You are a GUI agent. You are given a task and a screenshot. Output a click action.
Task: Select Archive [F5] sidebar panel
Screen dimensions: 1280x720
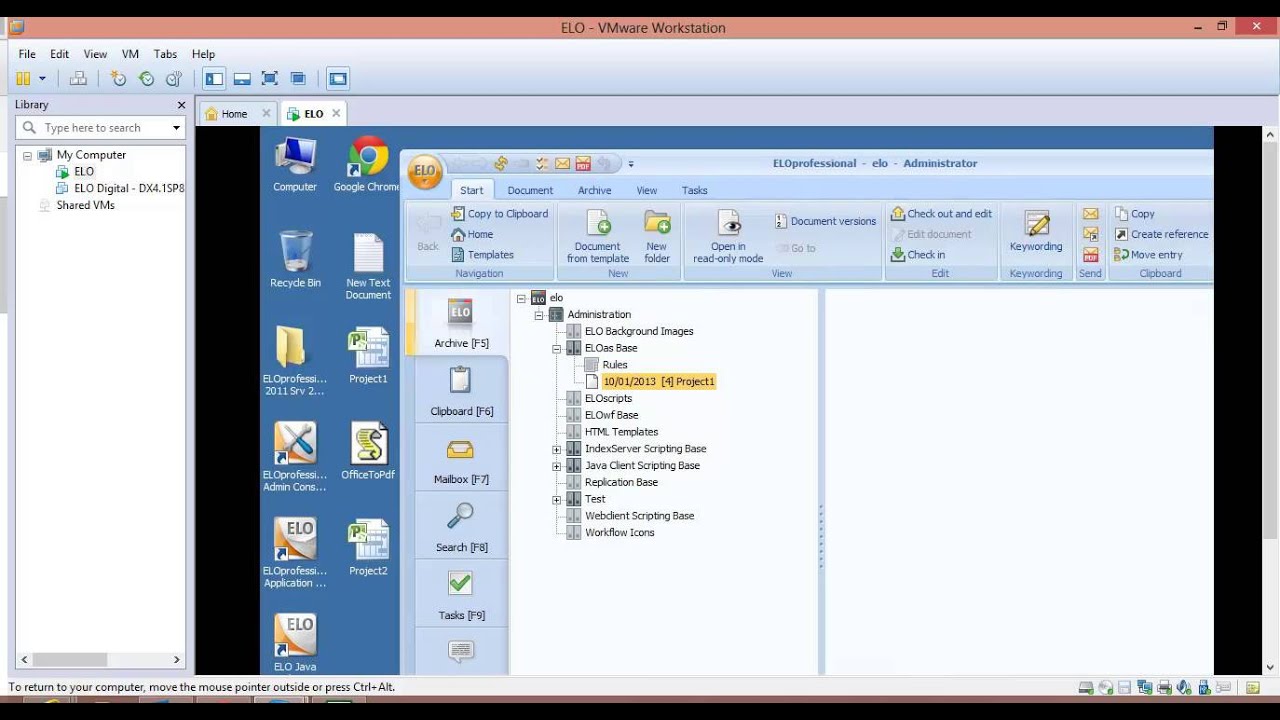coord(460,323)
